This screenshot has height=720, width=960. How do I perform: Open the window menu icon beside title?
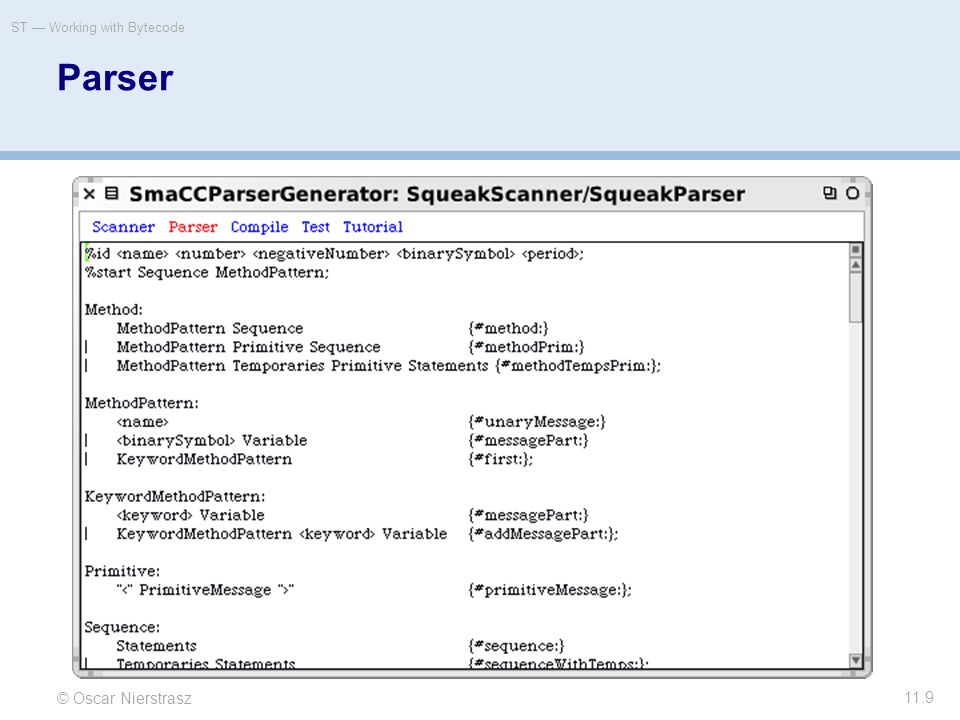click(111, 193)
